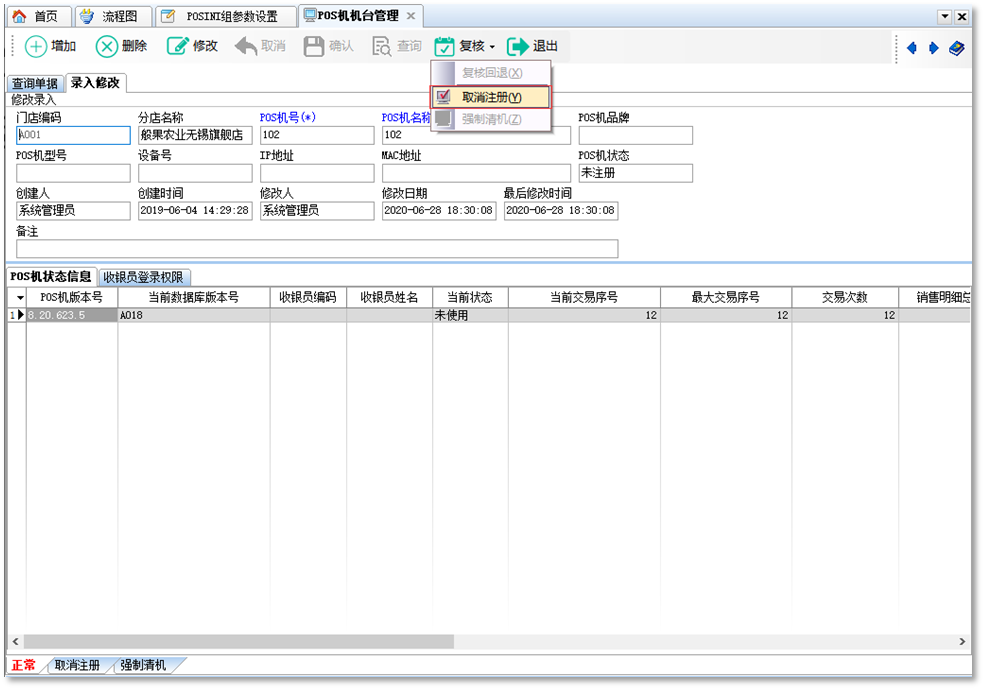Open the 首页 home tab

[x=38, y=16]
